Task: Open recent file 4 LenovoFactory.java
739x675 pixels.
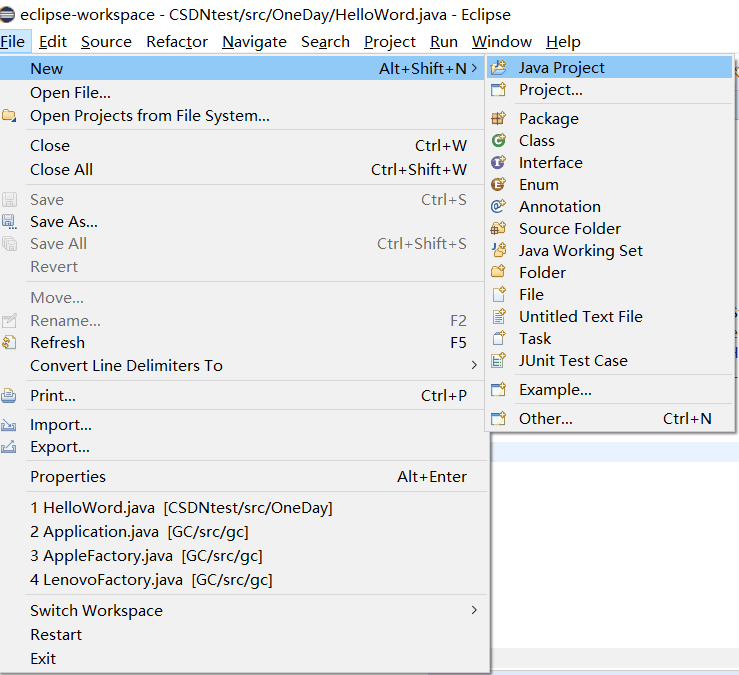Action: pyautogui.click(x=244, y=580)
